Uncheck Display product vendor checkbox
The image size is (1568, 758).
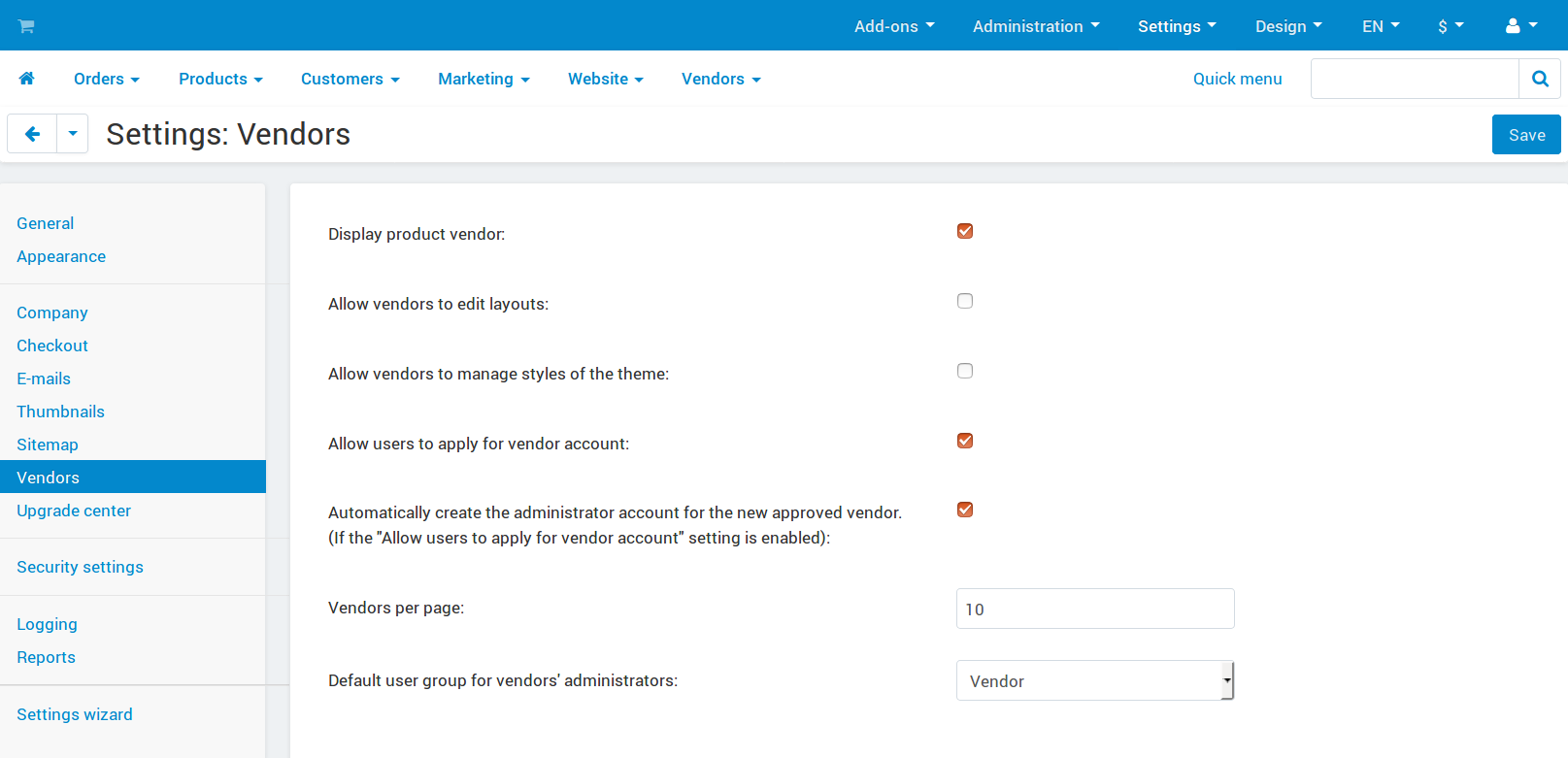(965, 231)
